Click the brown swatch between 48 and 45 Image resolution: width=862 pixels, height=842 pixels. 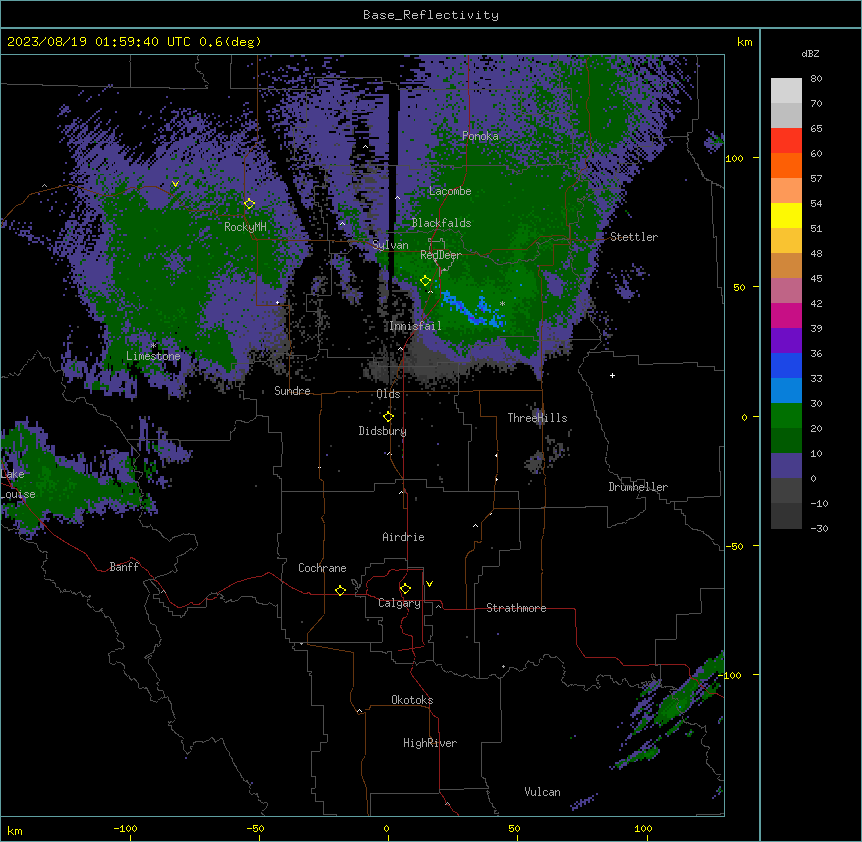pyautogui.click(x=786, y=265)
